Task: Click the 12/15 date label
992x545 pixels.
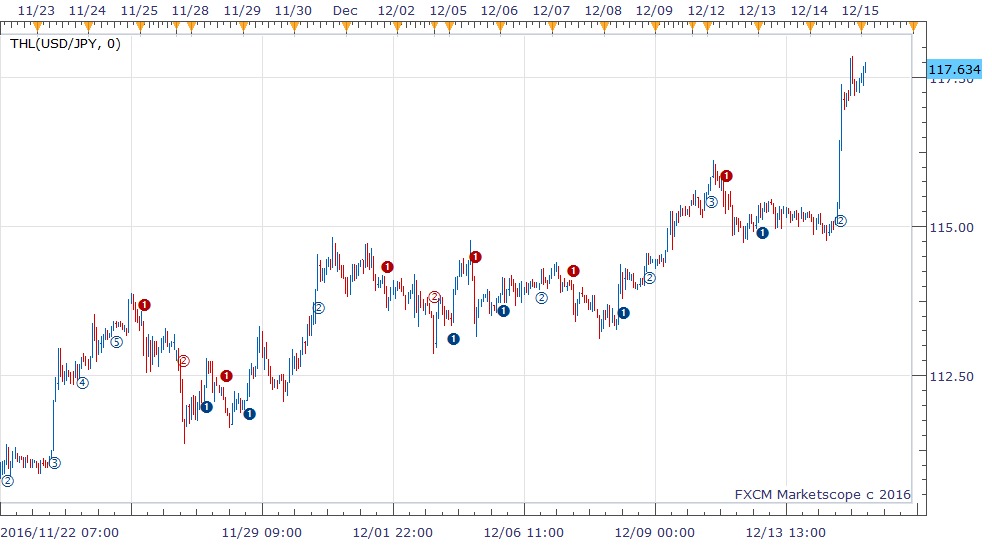Action: click(860, 11)
